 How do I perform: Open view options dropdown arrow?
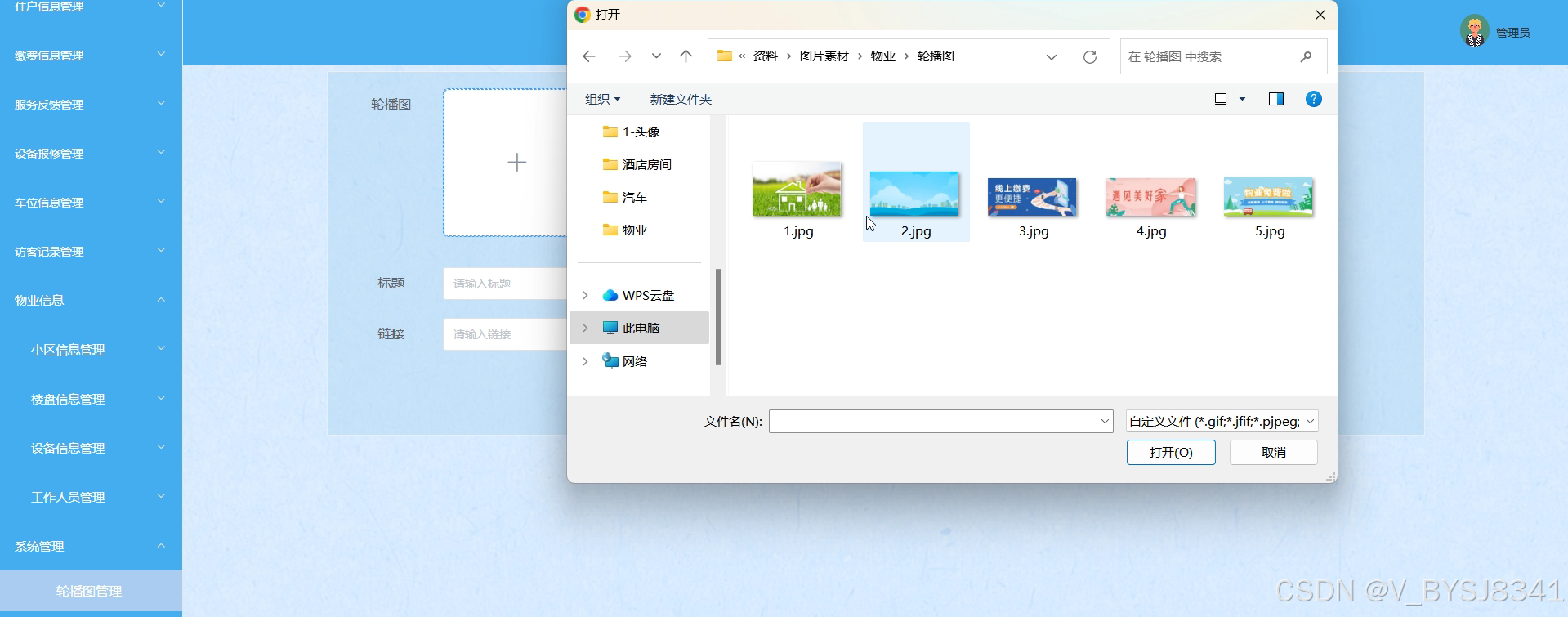(x=1243, y=99)
